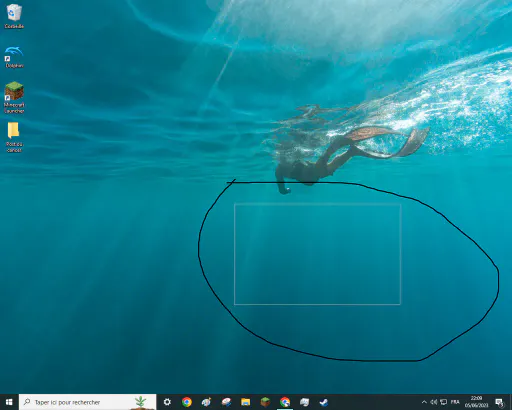Open the notification Action Center icon

tap(499, 402)
